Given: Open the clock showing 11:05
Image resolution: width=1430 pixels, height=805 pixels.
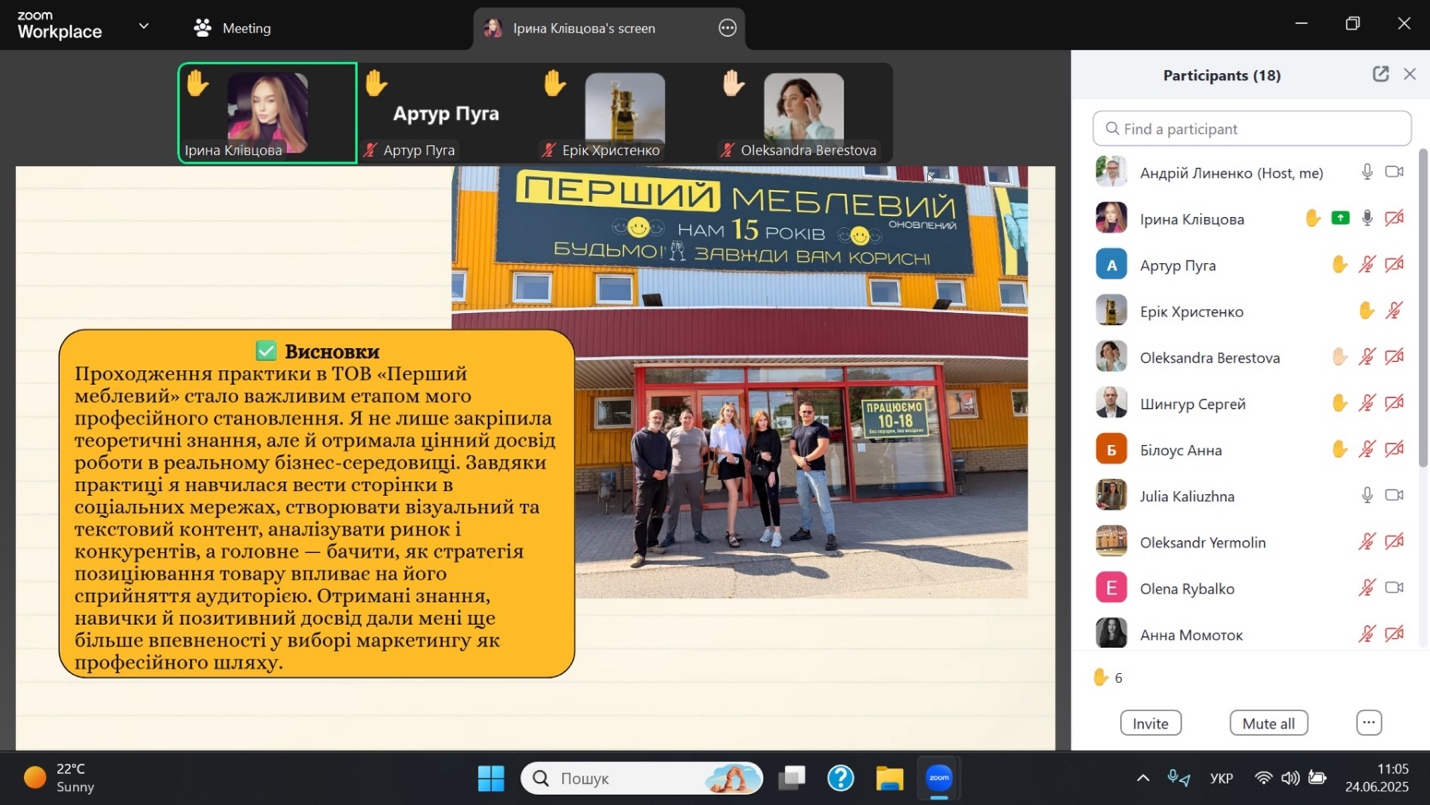Looking at the screenshot, I should 1377,778.
